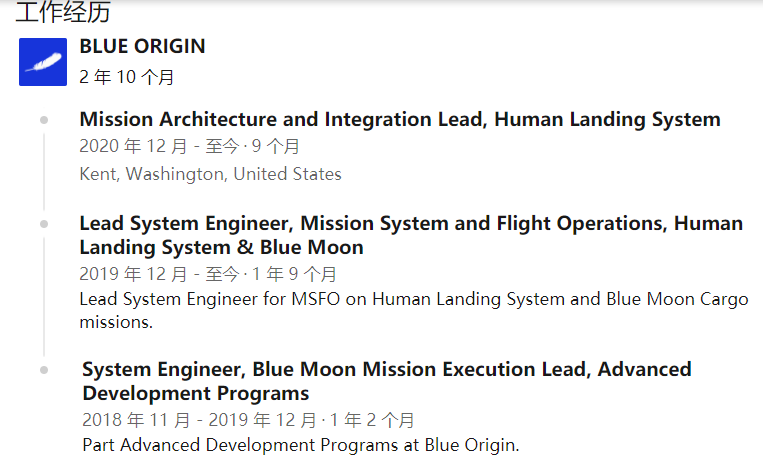Viewport: 763px width, 468px height.
Task: Click the second timeline bullet dot
Action: (44, 224)
